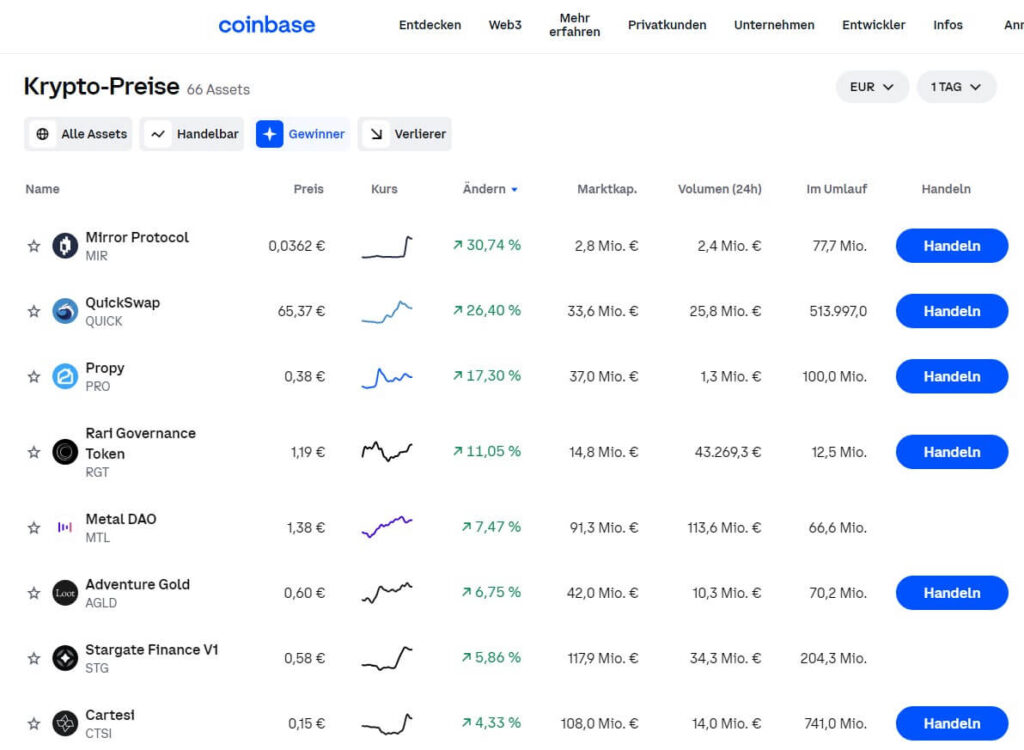Sort by the Preis column header
This screenshot has width=1024, height=750.
308,189
